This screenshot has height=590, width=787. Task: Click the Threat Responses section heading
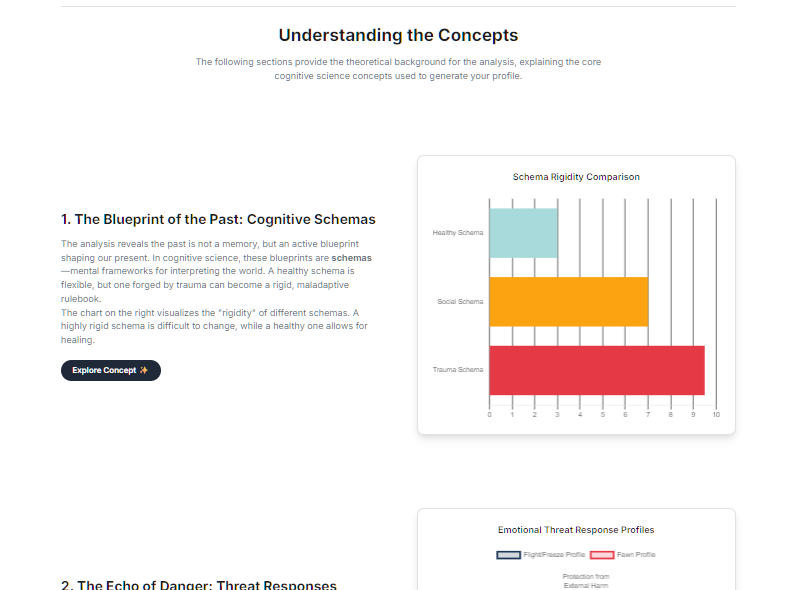[199, 585]
